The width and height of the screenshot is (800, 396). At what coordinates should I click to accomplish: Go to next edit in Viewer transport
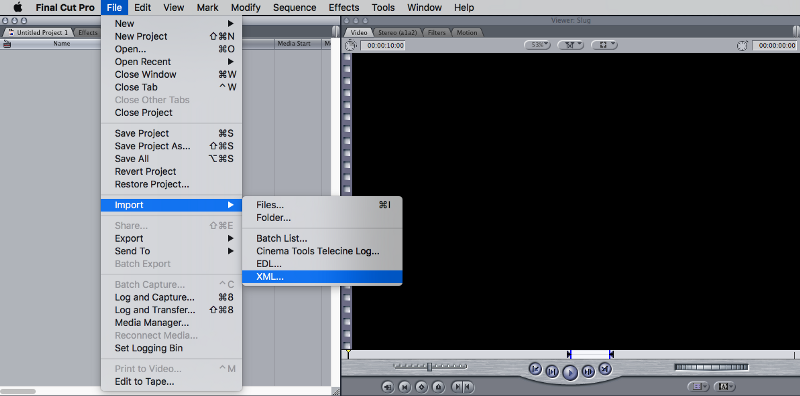(605, 368)
